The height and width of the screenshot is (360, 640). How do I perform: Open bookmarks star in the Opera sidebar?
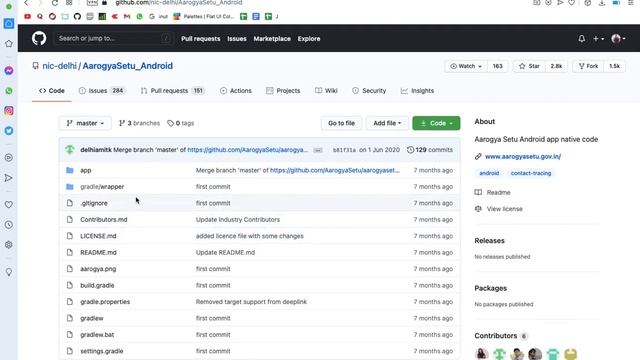point(9,44)
